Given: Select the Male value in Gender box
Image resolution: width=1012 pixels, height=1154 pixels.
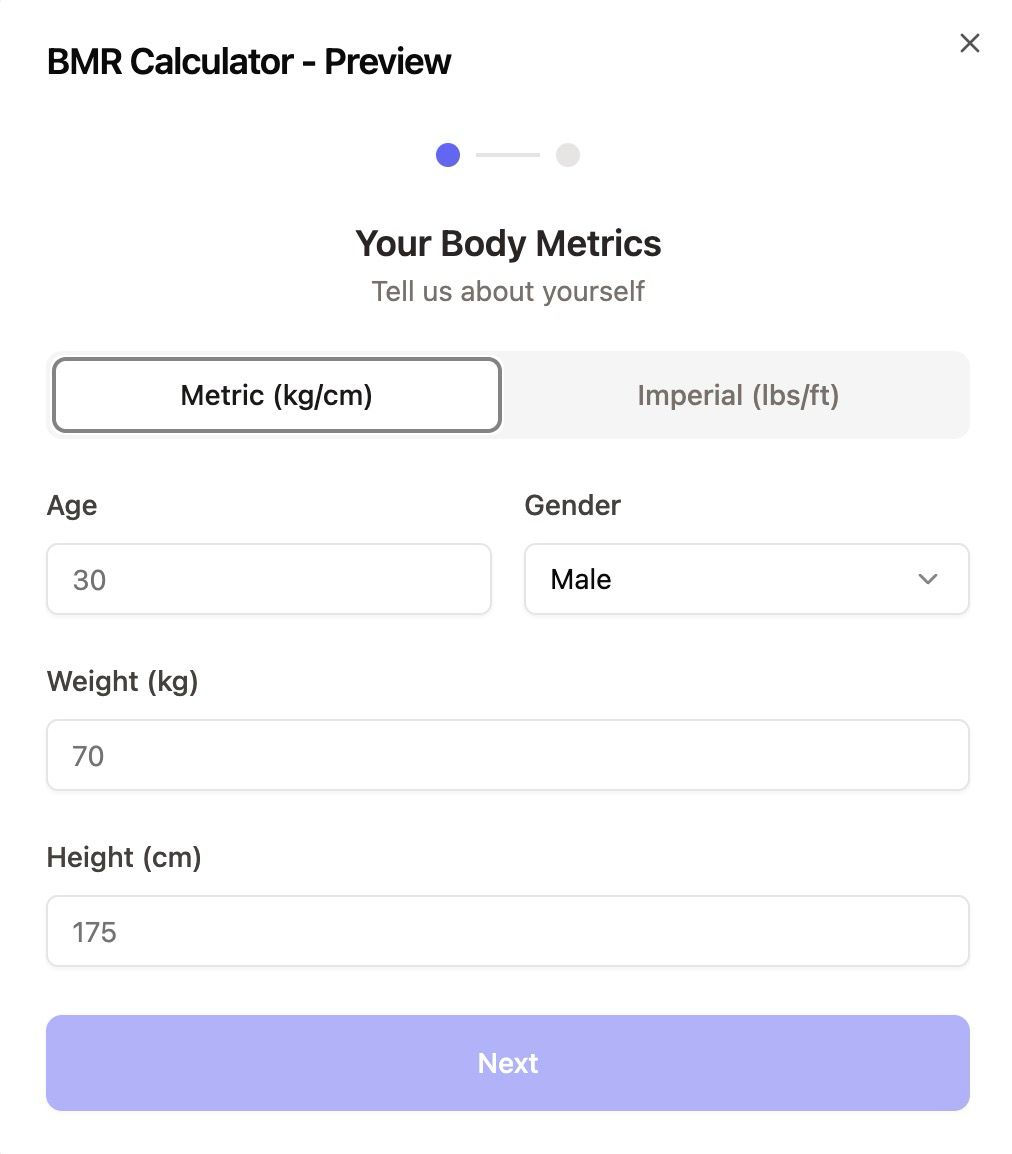Looking at the screenshot, I should [581, 579].
